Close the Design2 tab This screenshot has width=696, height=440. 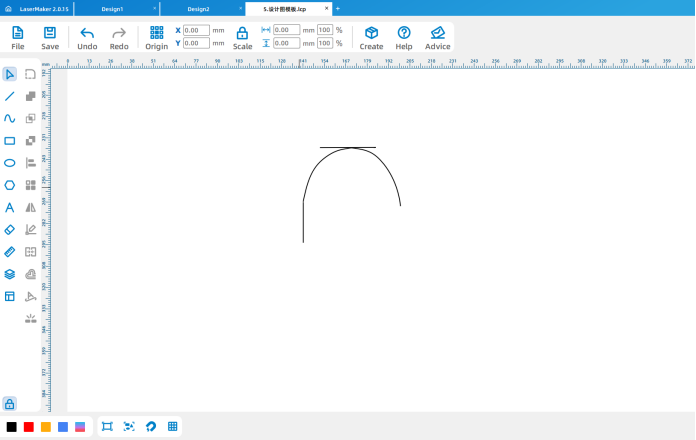tap(241, 8)
